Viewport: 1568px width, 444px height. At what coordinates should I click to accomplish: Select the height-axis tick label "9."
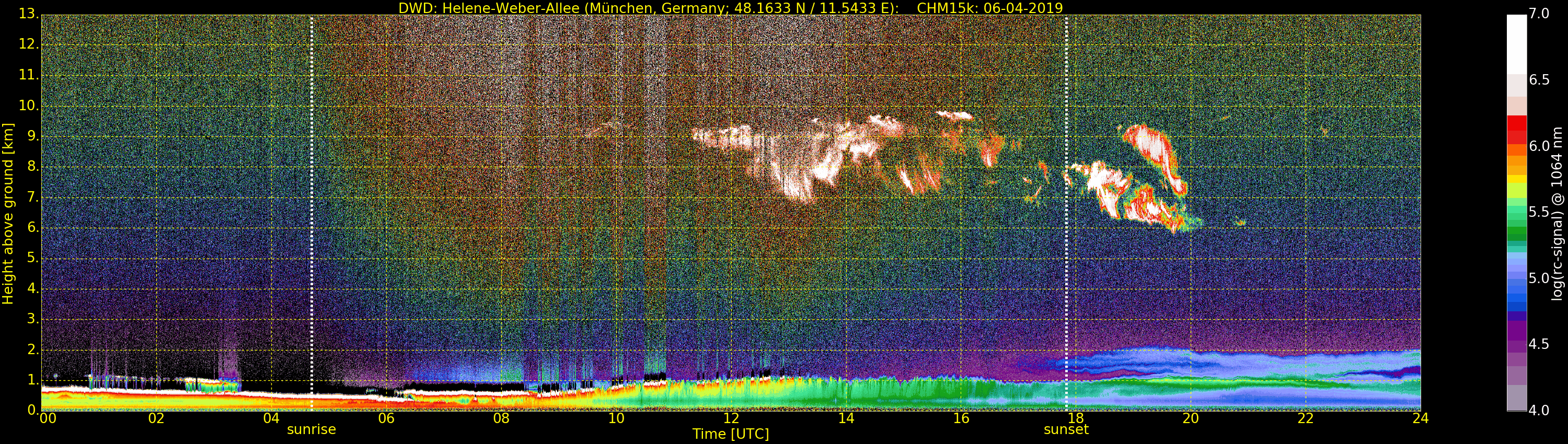pos(32,136)
